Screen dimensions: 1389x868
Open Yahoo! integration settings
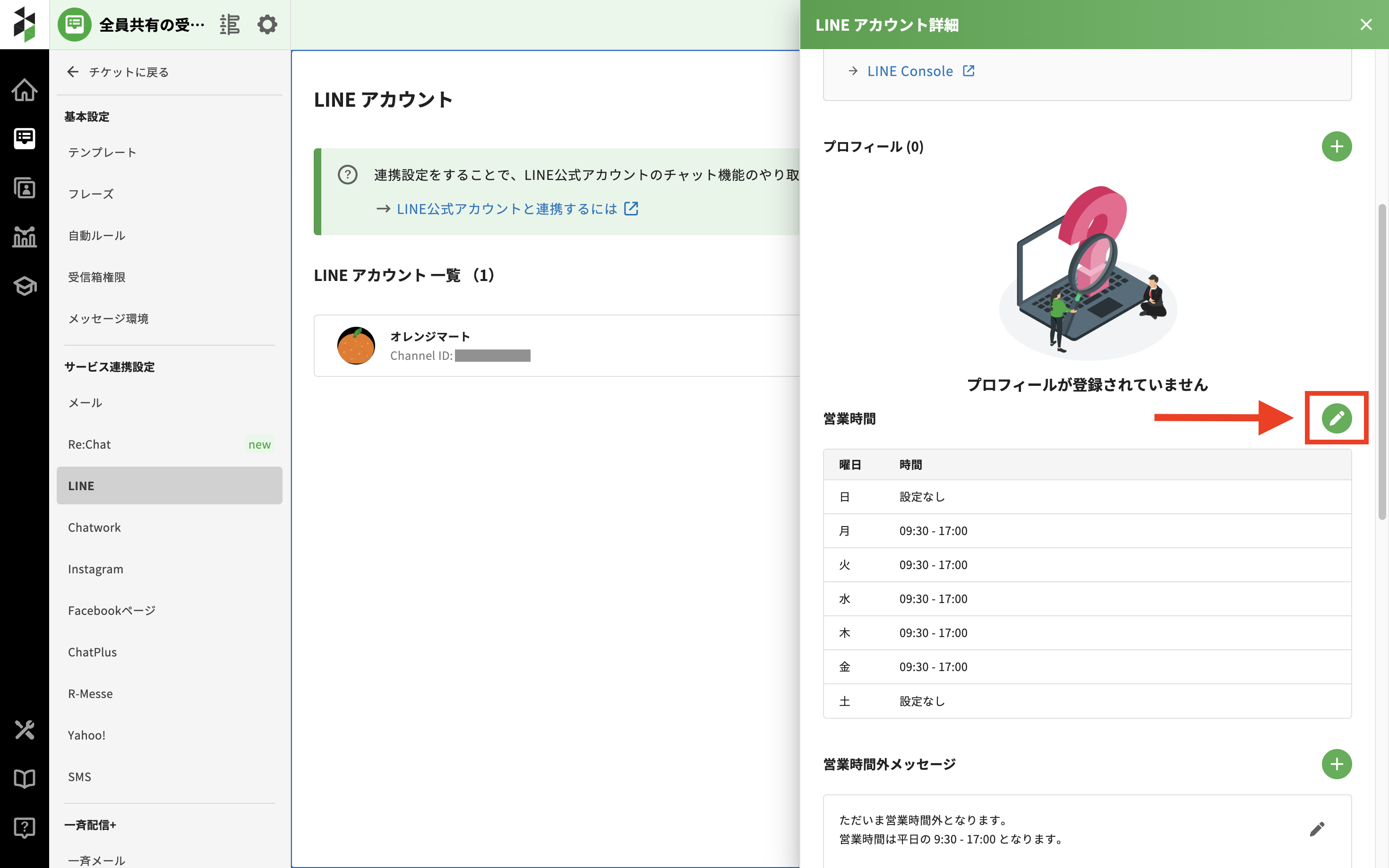[170, 735]
